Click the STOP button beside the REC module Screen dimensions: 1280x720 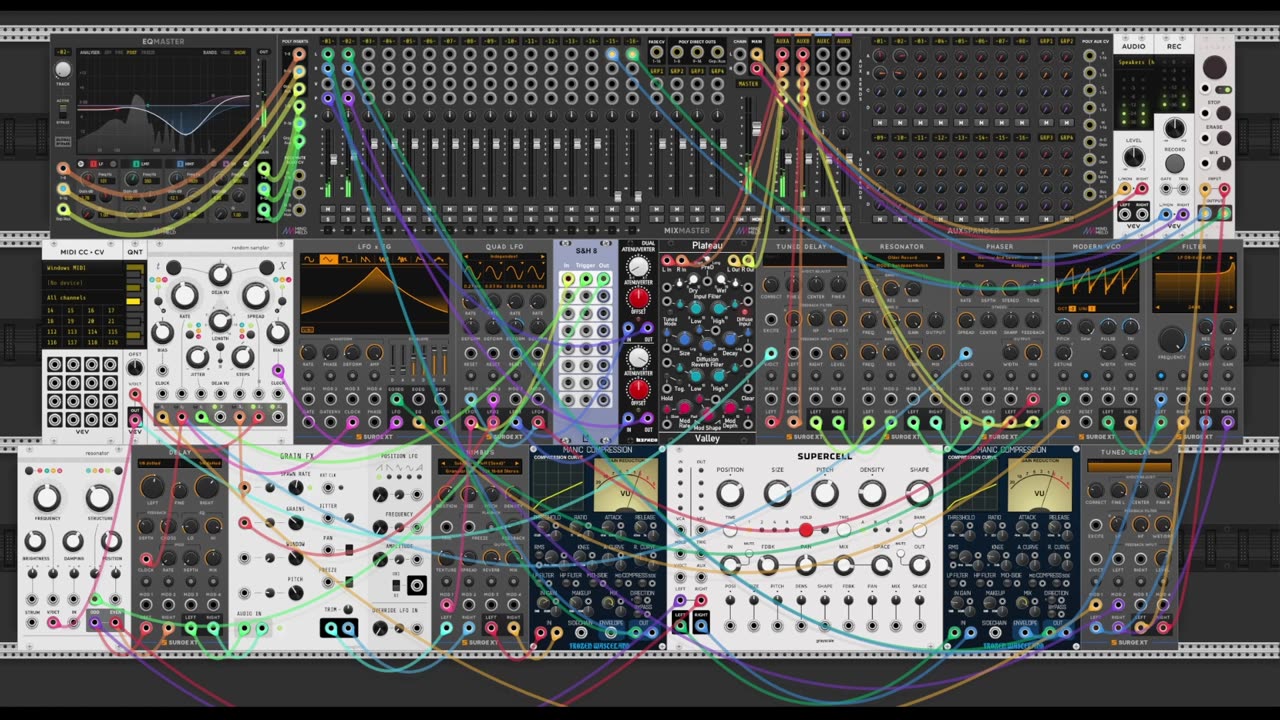point(1223,113)
